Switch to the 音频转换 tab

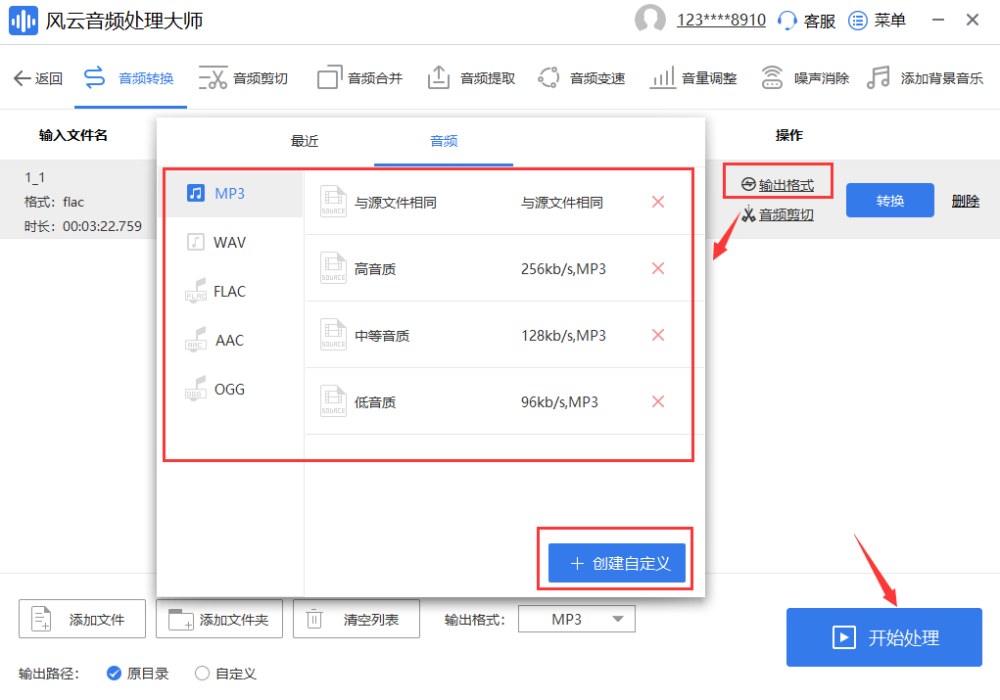click(130, 78)
